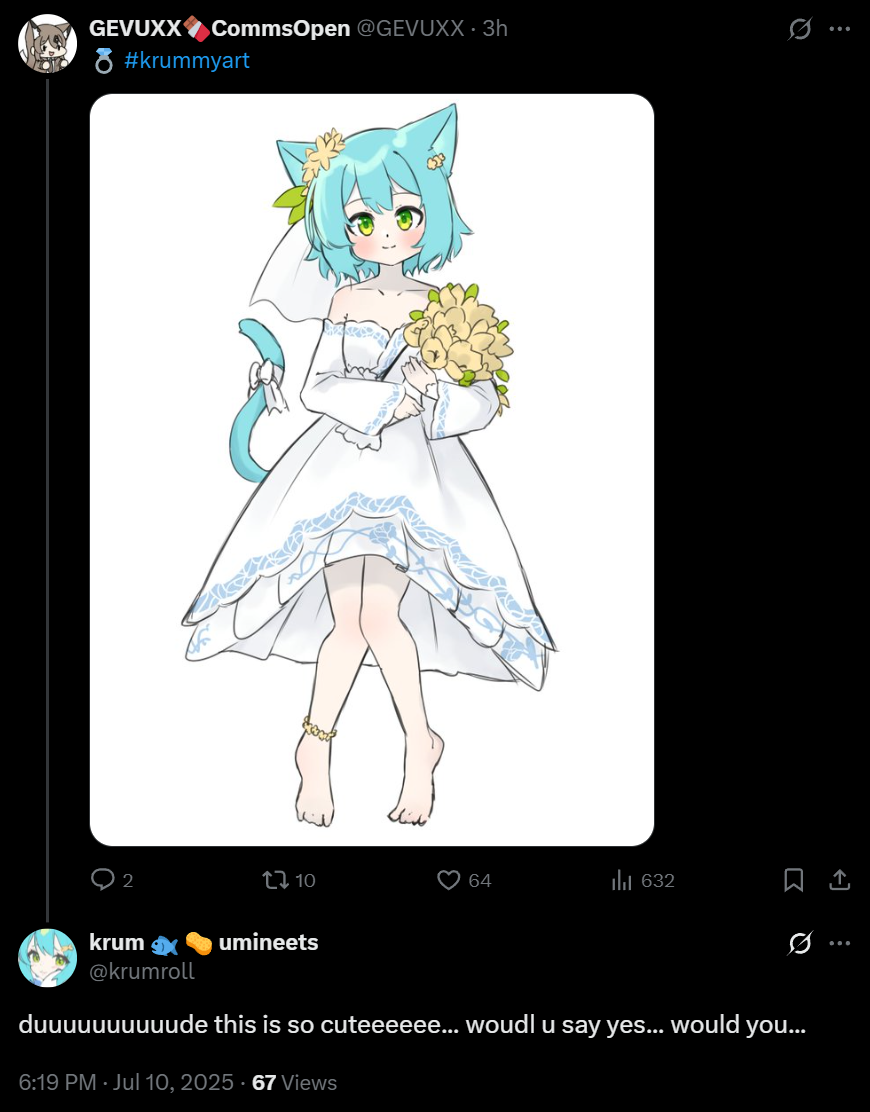The width and height of the screenshot is (870, 1112).
Task: Open GEVUXX's profile avatar
Action: 48,44
